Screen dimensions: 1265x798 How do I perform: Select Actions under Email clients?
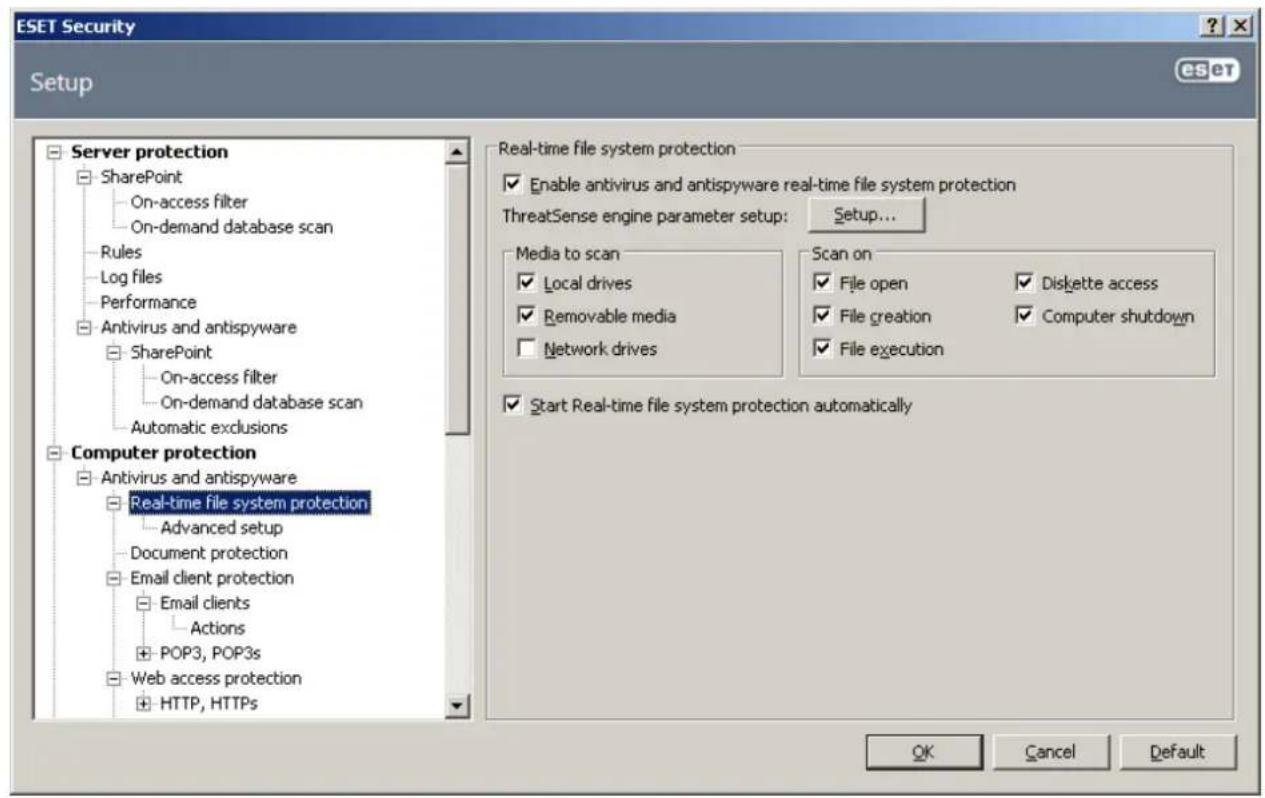[220, 628]
